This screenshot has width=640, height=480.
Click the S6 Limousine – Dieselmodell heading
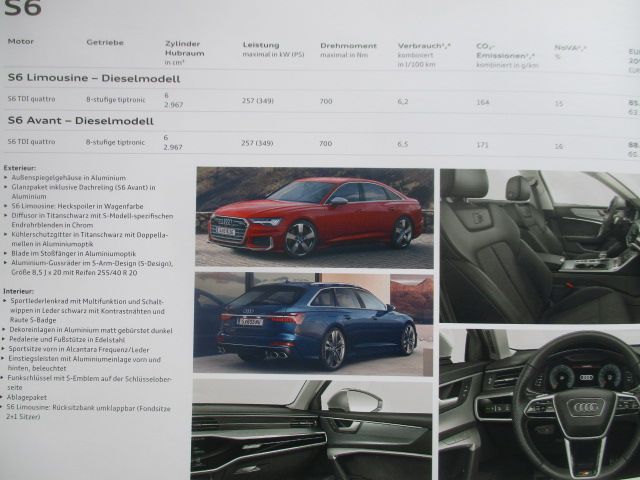pos(94,78)
